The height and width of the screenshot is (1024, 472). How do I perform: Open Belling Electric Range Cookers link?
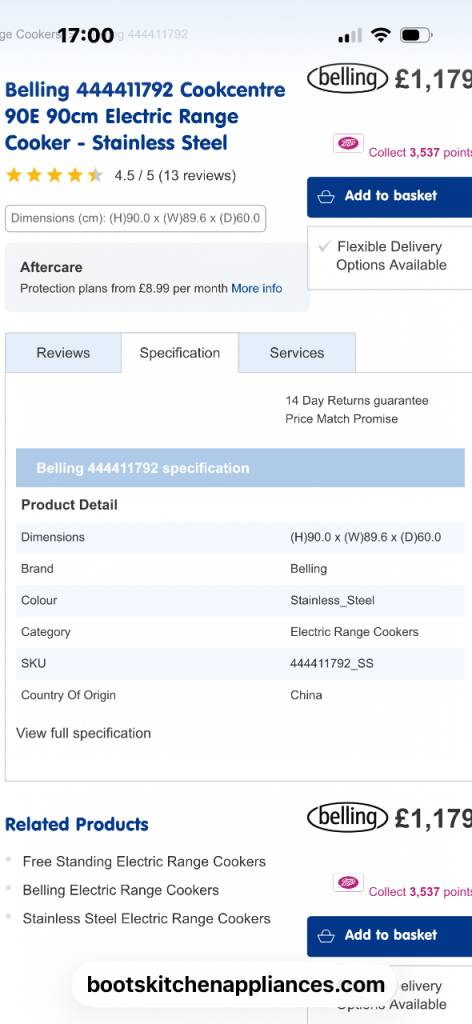[121, 890]
